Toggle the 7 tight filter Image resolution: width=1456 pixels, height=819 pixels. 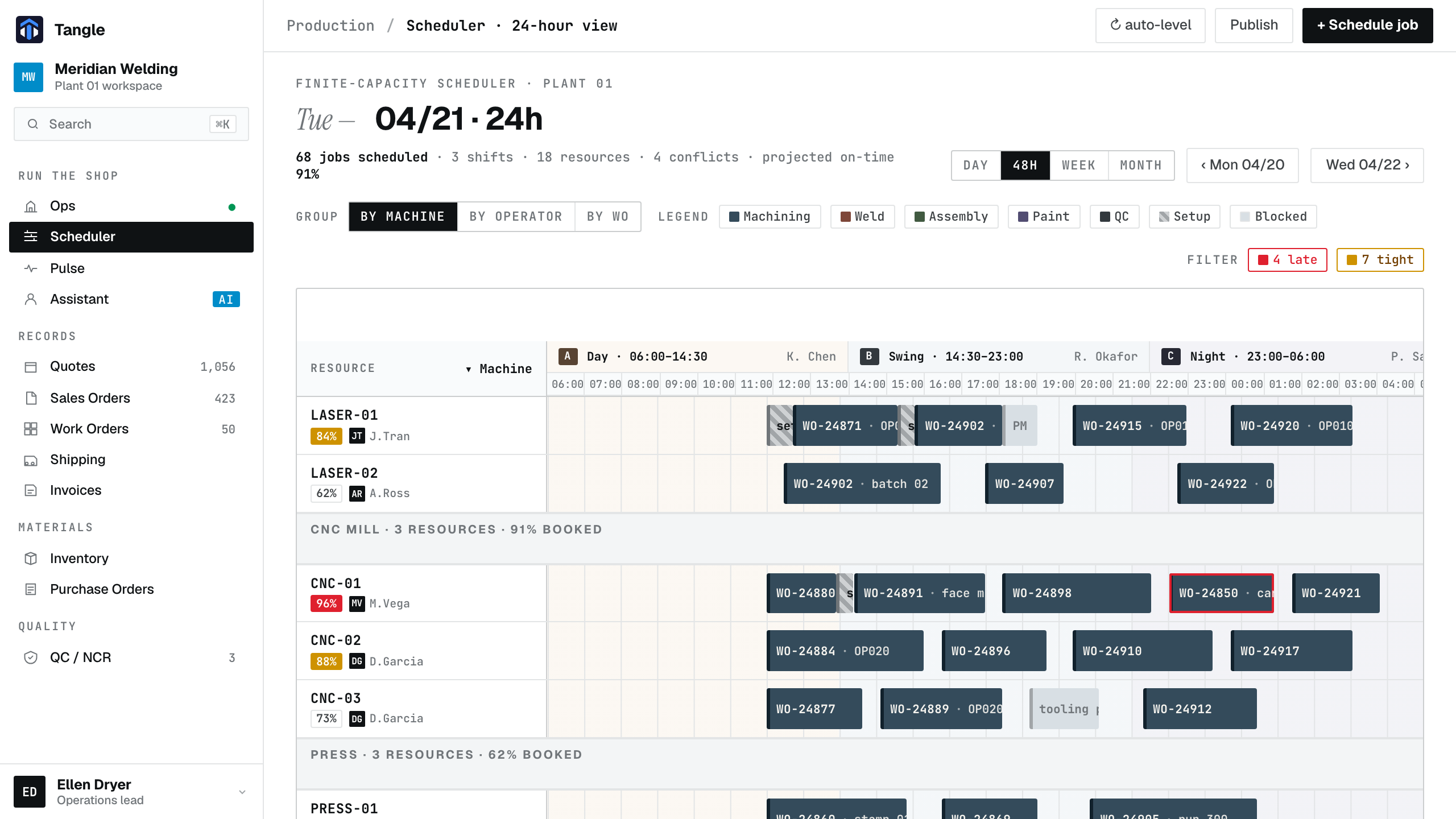pos(1380,260)
